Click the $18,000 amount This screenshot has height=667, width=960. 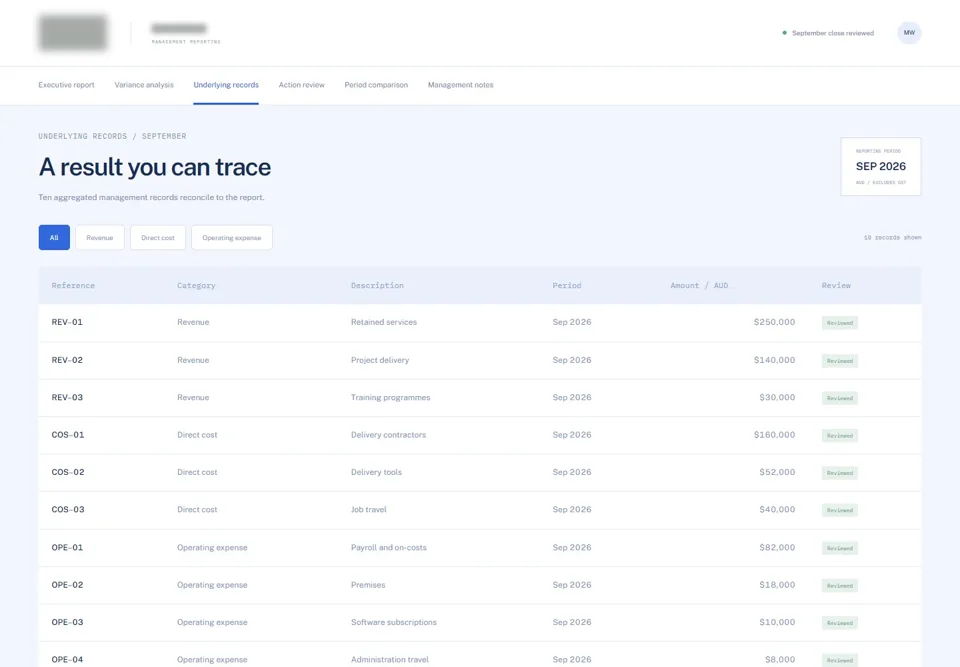[777, 585]
